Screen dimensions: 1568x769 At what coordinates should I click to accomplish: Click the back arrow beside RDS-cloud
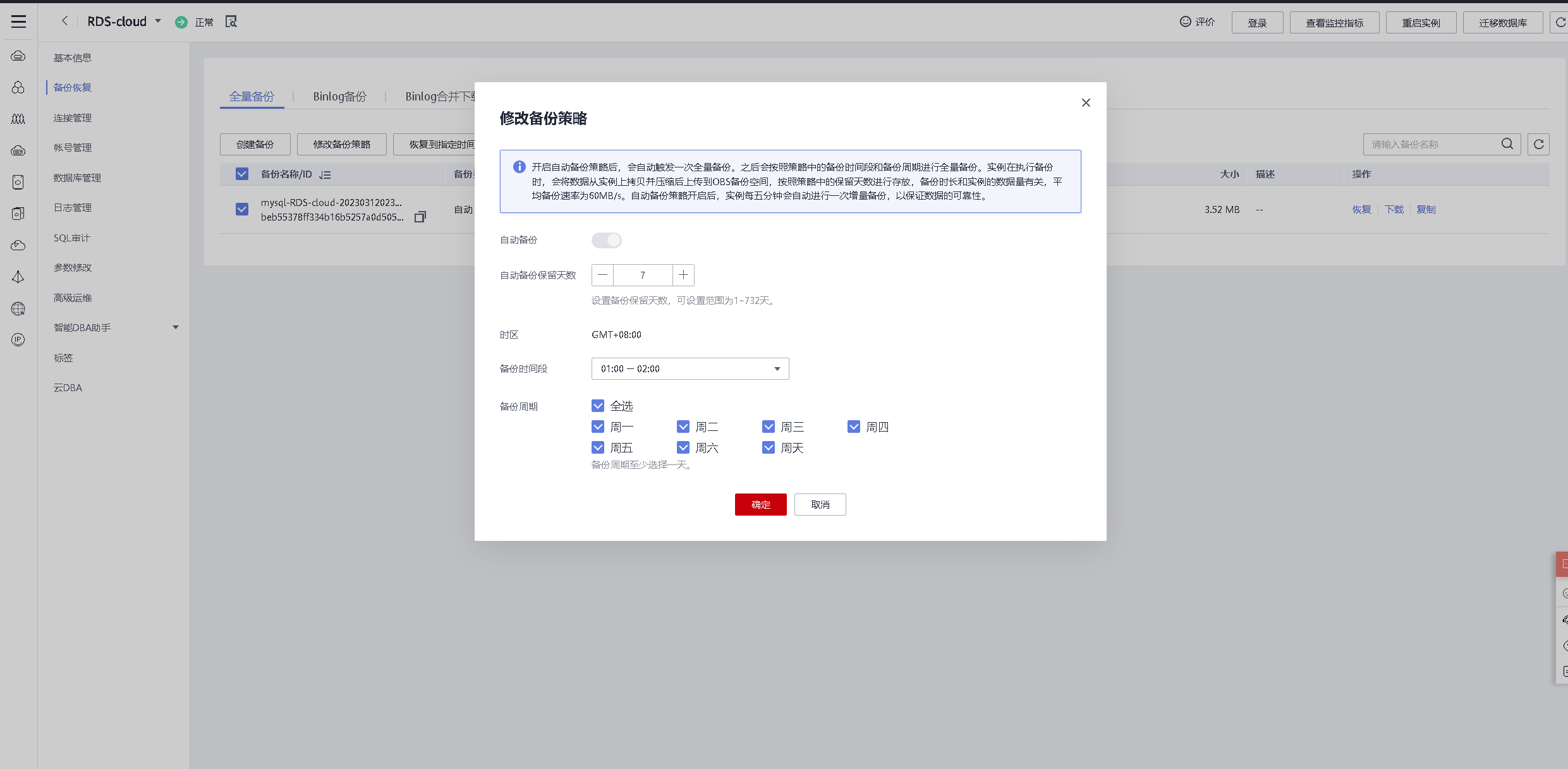pos(64,21)
